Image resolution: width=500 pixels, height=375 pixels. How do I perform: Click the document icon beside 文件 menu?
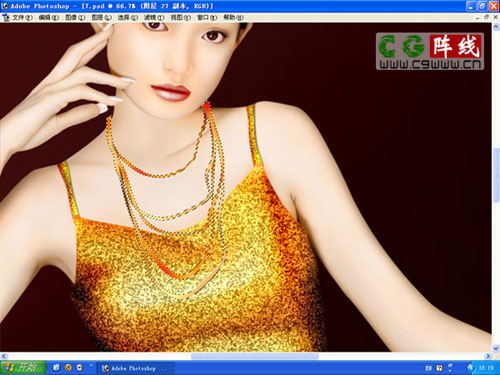[x=6, y=17]
